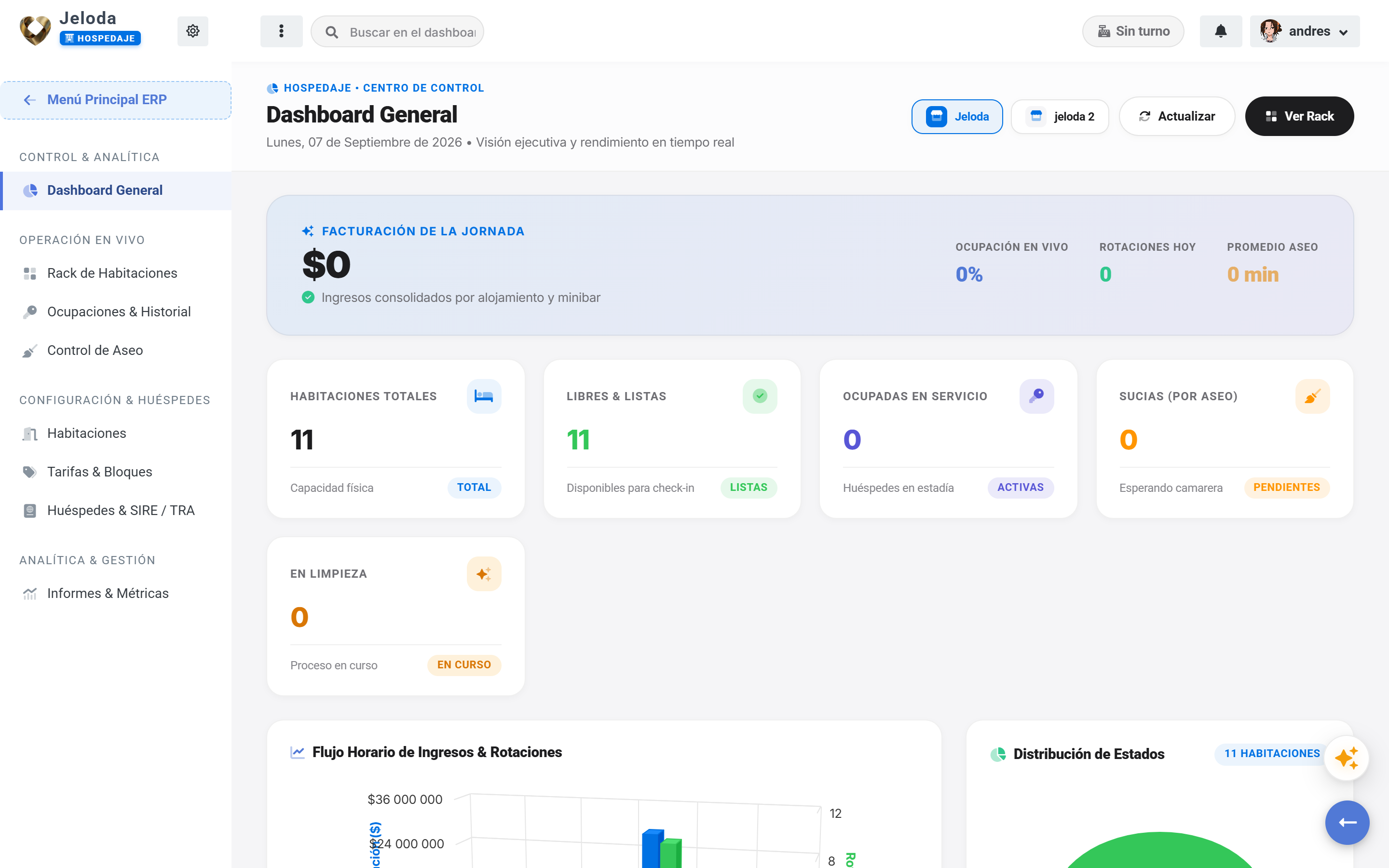
Task: Click the line chart icon beside Flujo Horario
Action: click(x=297, y=752)
